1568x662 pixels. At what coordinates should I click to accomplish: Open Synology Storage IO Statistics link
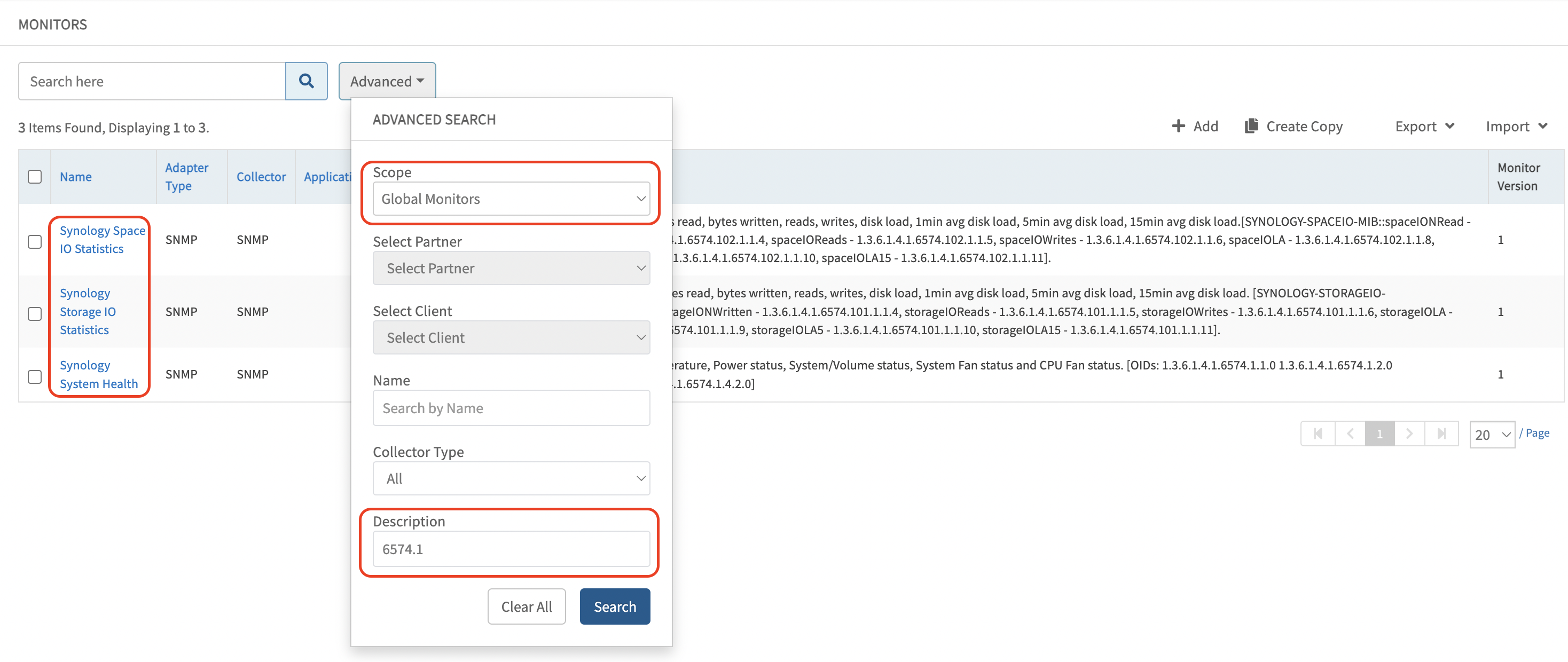click(x=88, y=312)
